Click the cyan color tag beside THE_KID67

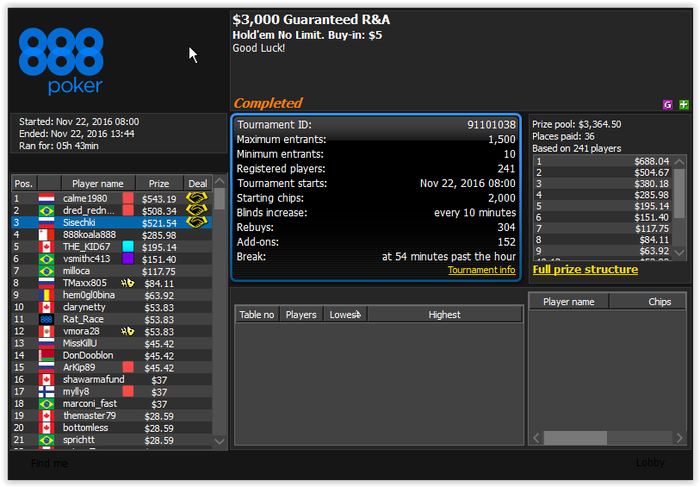coord(128,246)
